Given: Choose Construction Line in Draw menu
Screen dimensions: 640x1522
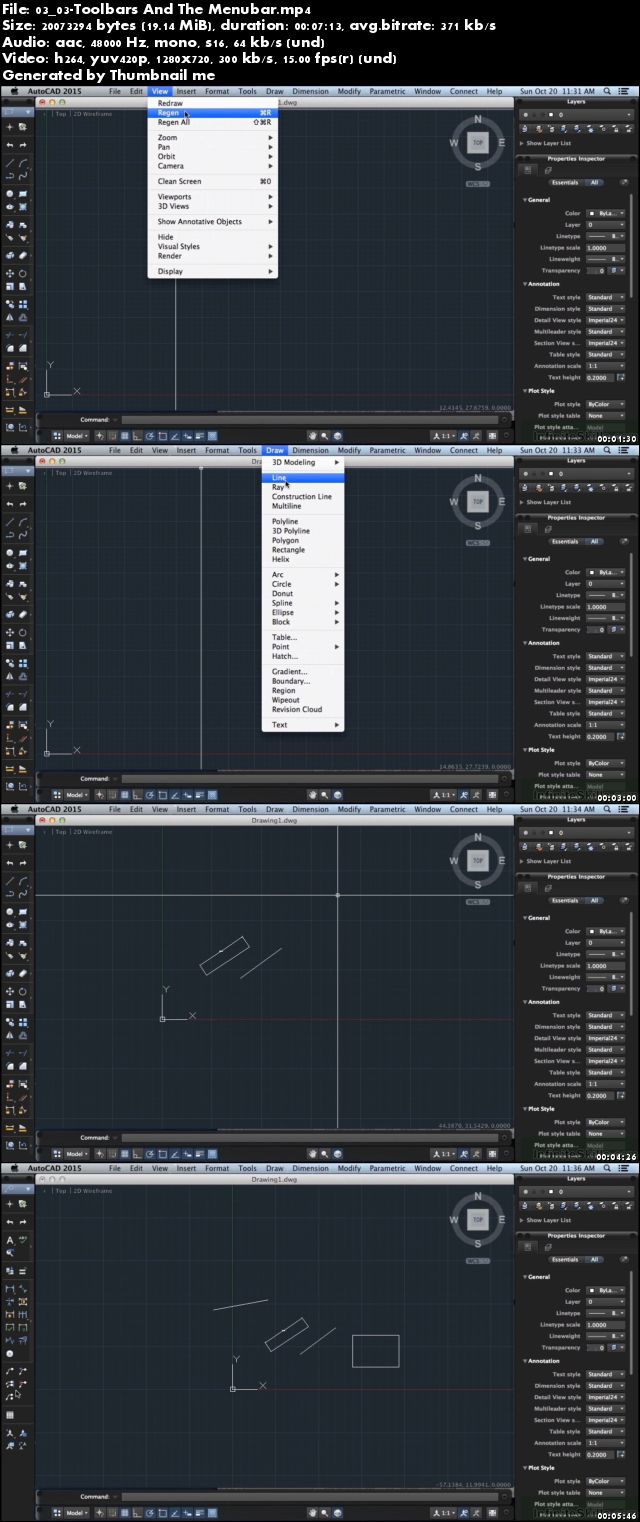Looking at the screenshot, I should [x=301, y=497].
